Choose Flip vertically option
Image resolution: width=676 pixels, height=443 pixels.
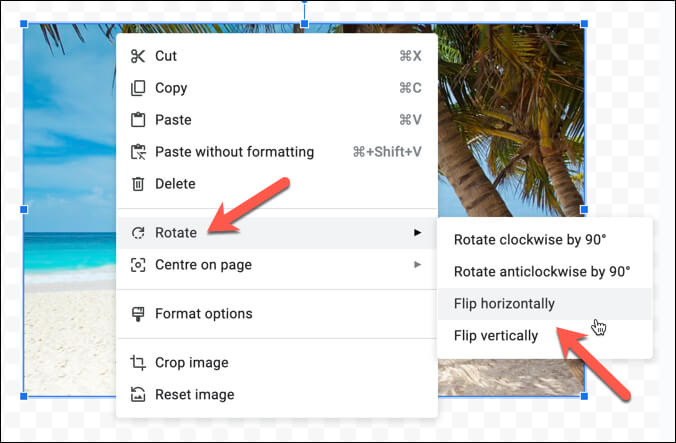[x=496, y=336]
